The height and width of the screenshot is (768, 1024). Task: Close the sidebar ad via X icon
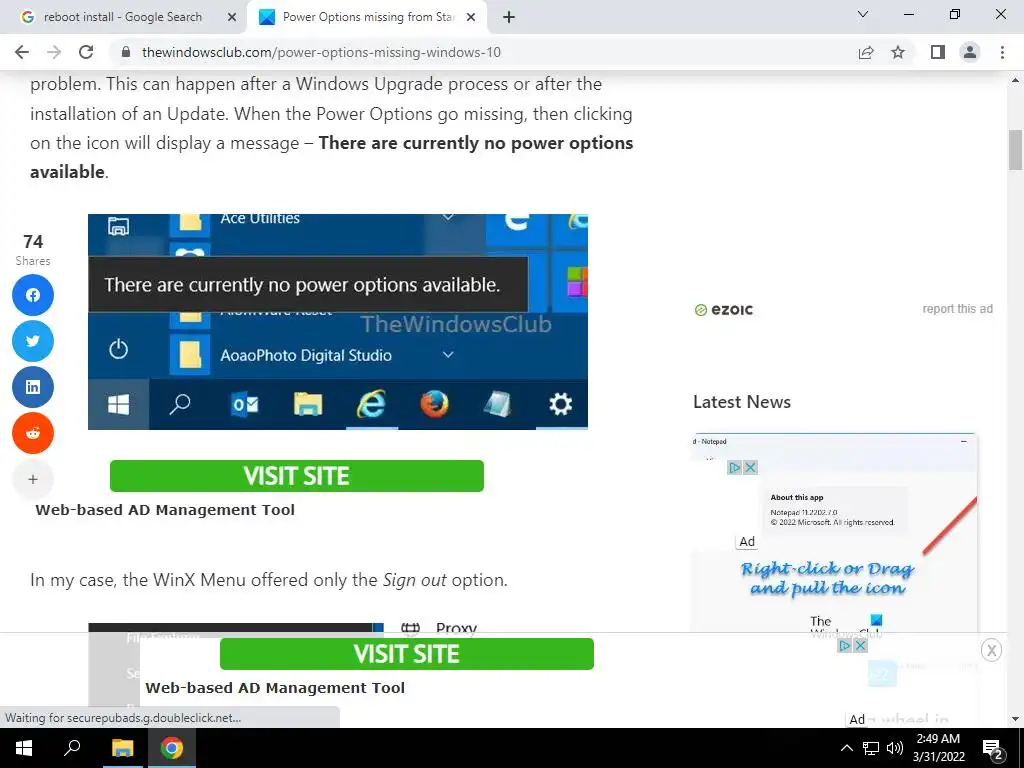751,468
